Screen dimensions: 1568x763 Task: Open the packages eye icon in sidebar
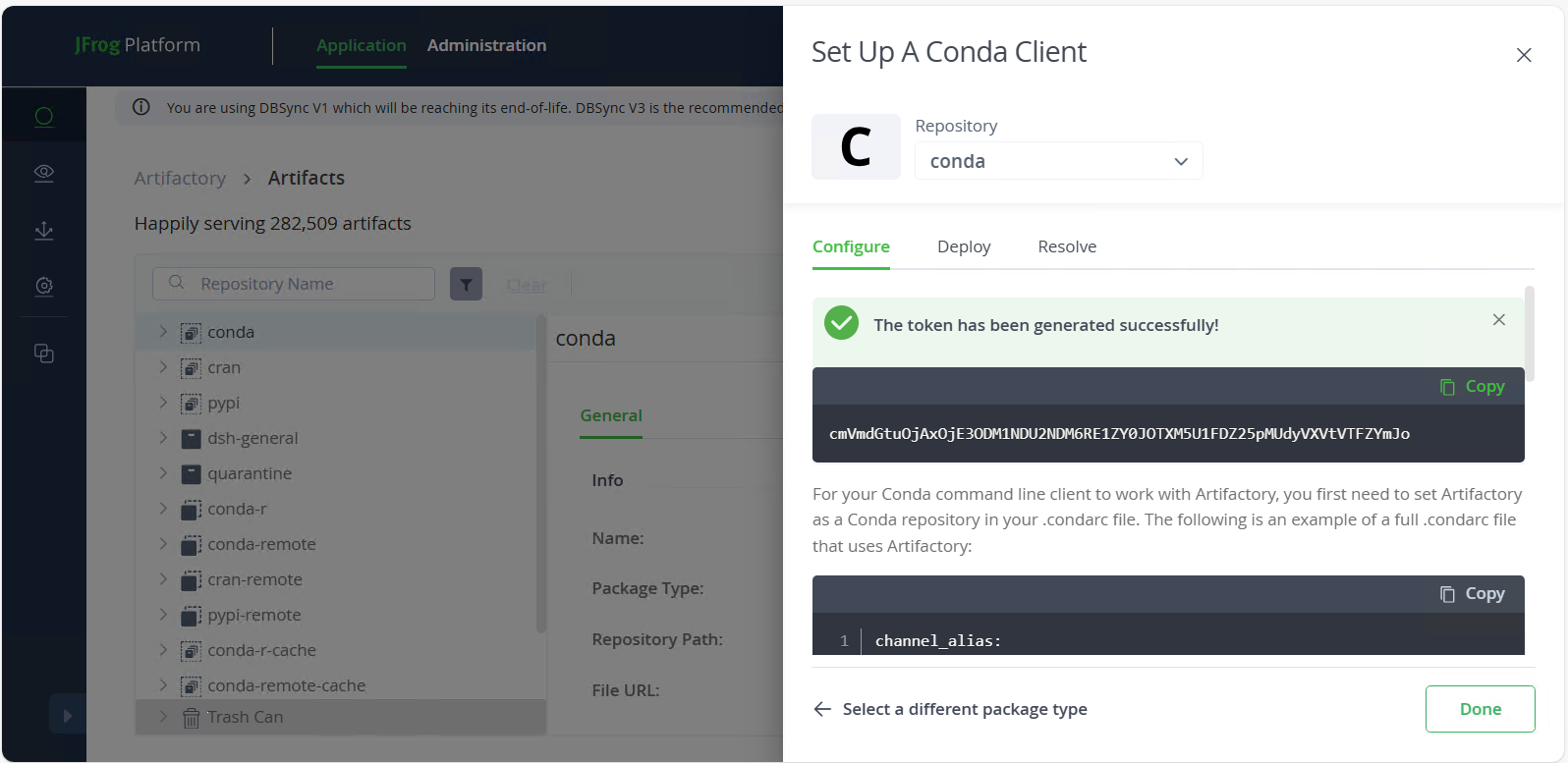pos(44,173)
